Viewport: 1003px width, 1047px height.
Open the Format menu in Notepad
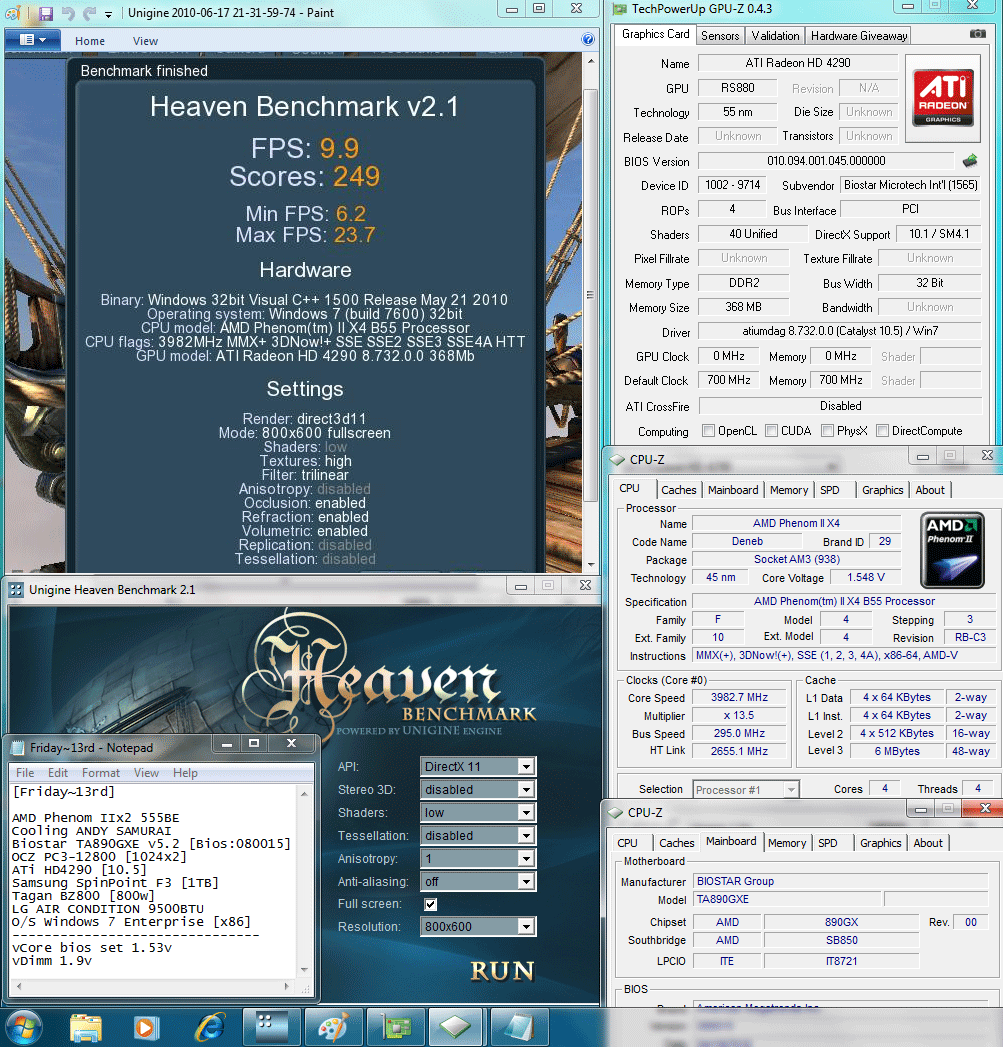pyautogui.click(x=101, y=773)
